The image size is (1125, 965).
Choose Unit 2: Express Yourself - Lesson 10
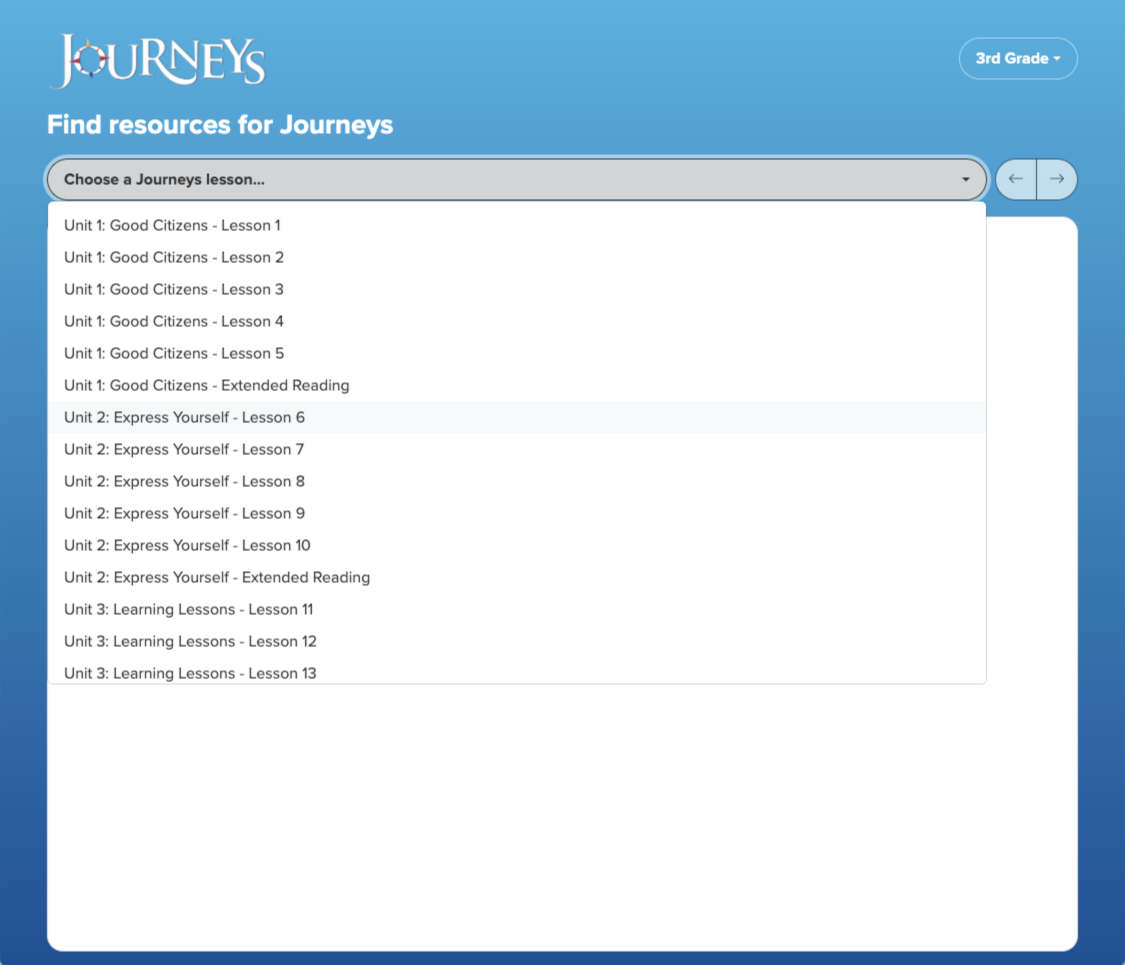(517, 545)
